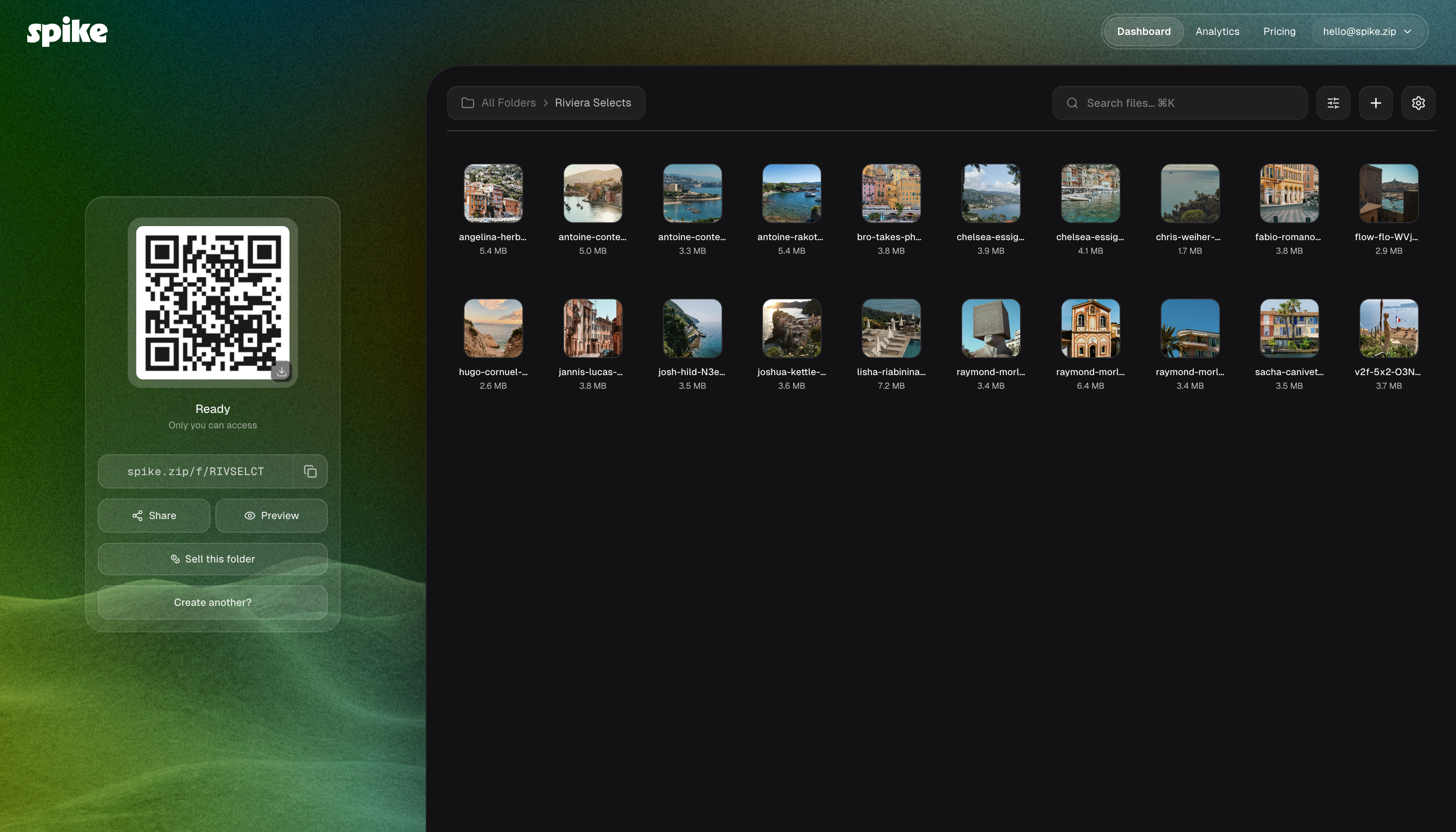Open lisha-riabinina... thumbnail
This screenshot has height=832, width=1456.
(891, 328)
